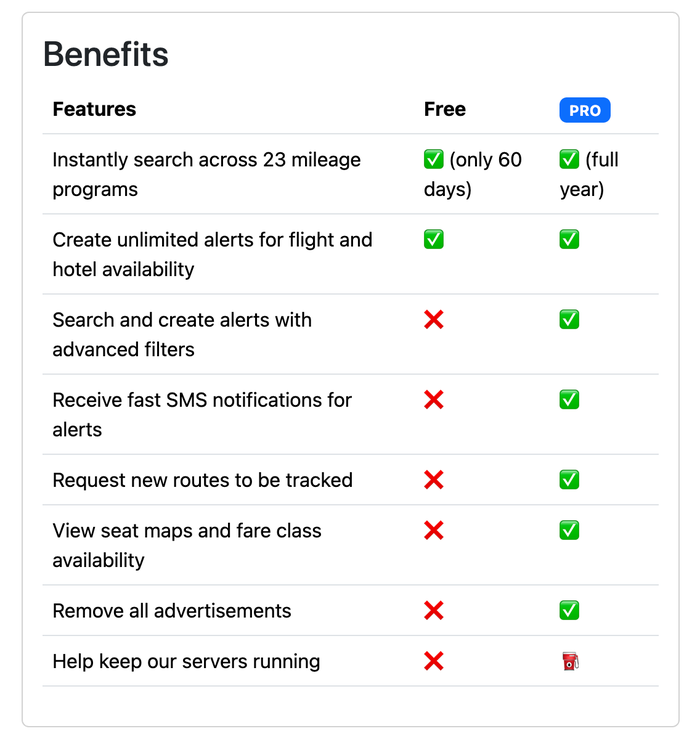Click green checkmark beside 'only 60 days'
This screenshot has width=700, height=747.
[434, 159]
